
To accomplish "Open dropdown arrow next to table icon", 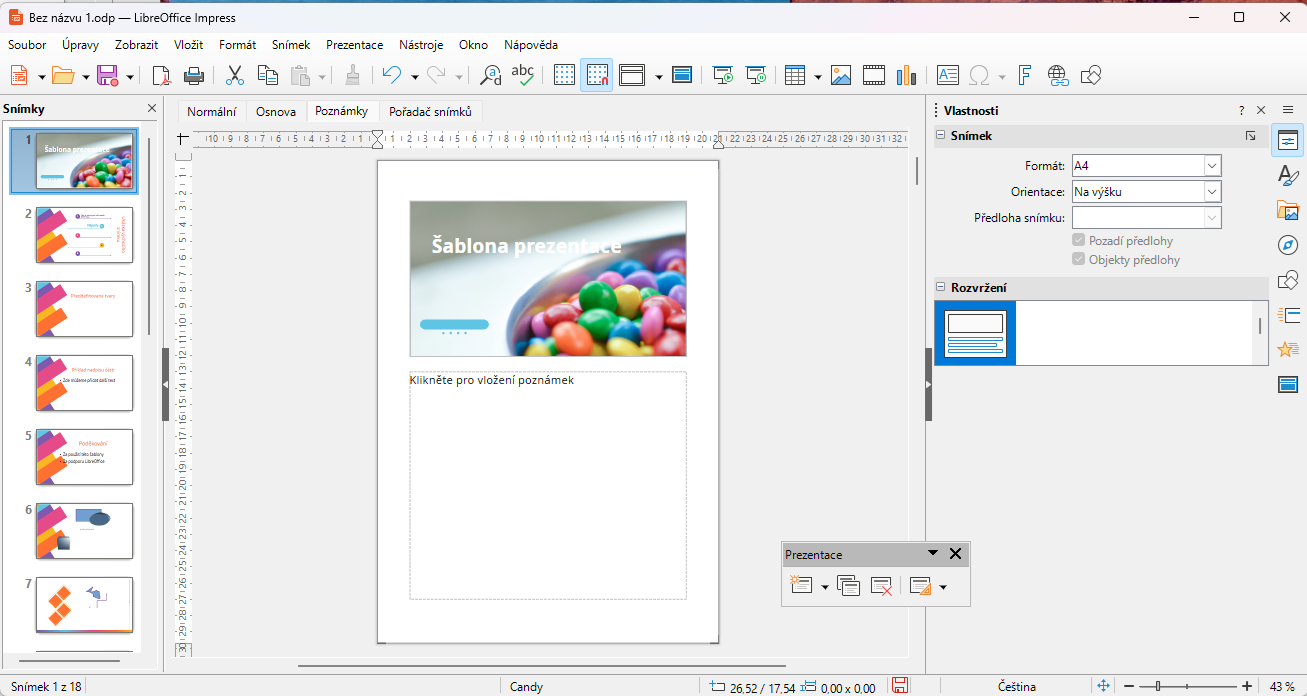I will [818, 76].
